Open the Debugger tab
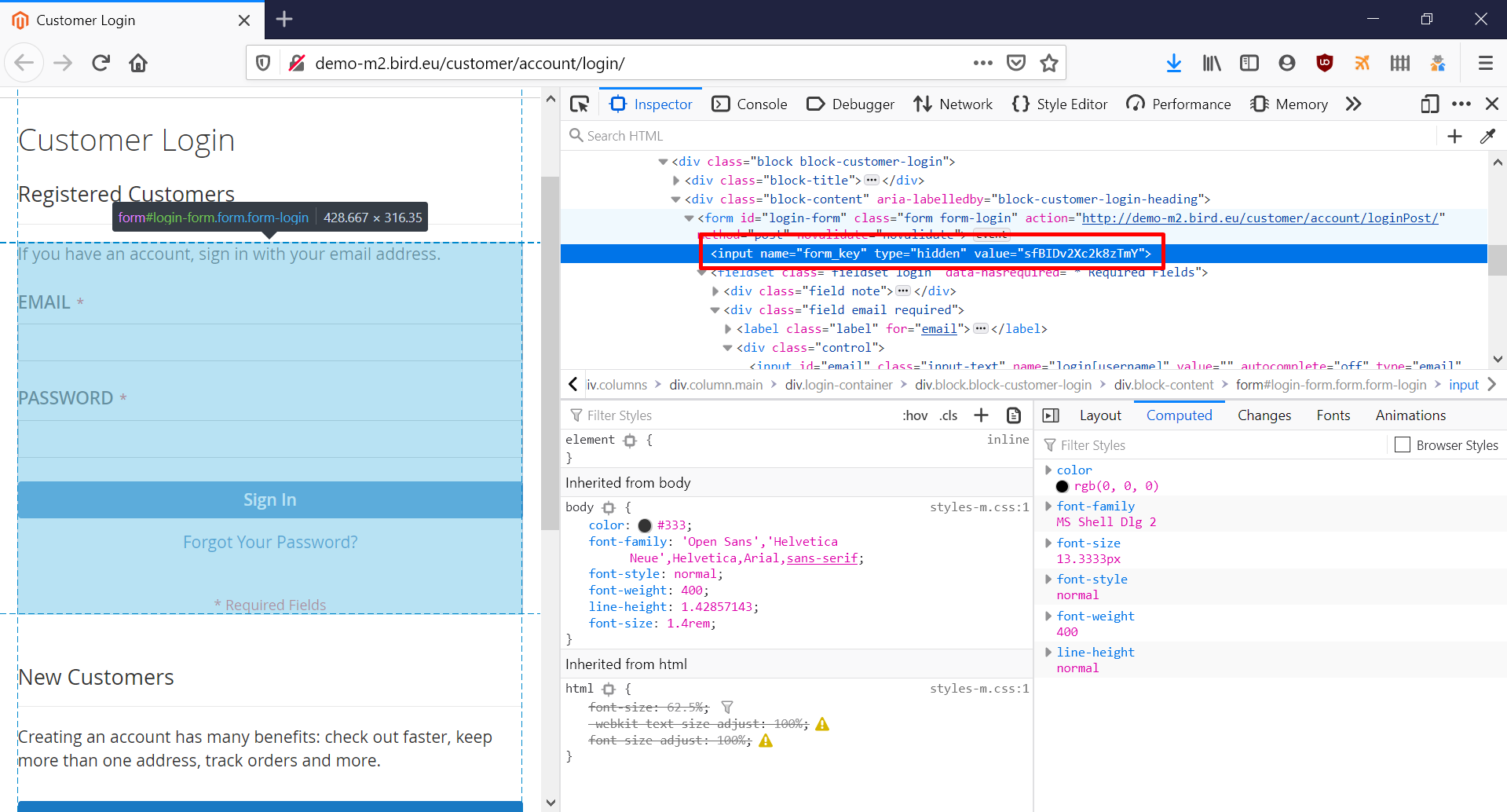Image resolution: width=1507 pixels, height=812 pixels. (850, 104)
